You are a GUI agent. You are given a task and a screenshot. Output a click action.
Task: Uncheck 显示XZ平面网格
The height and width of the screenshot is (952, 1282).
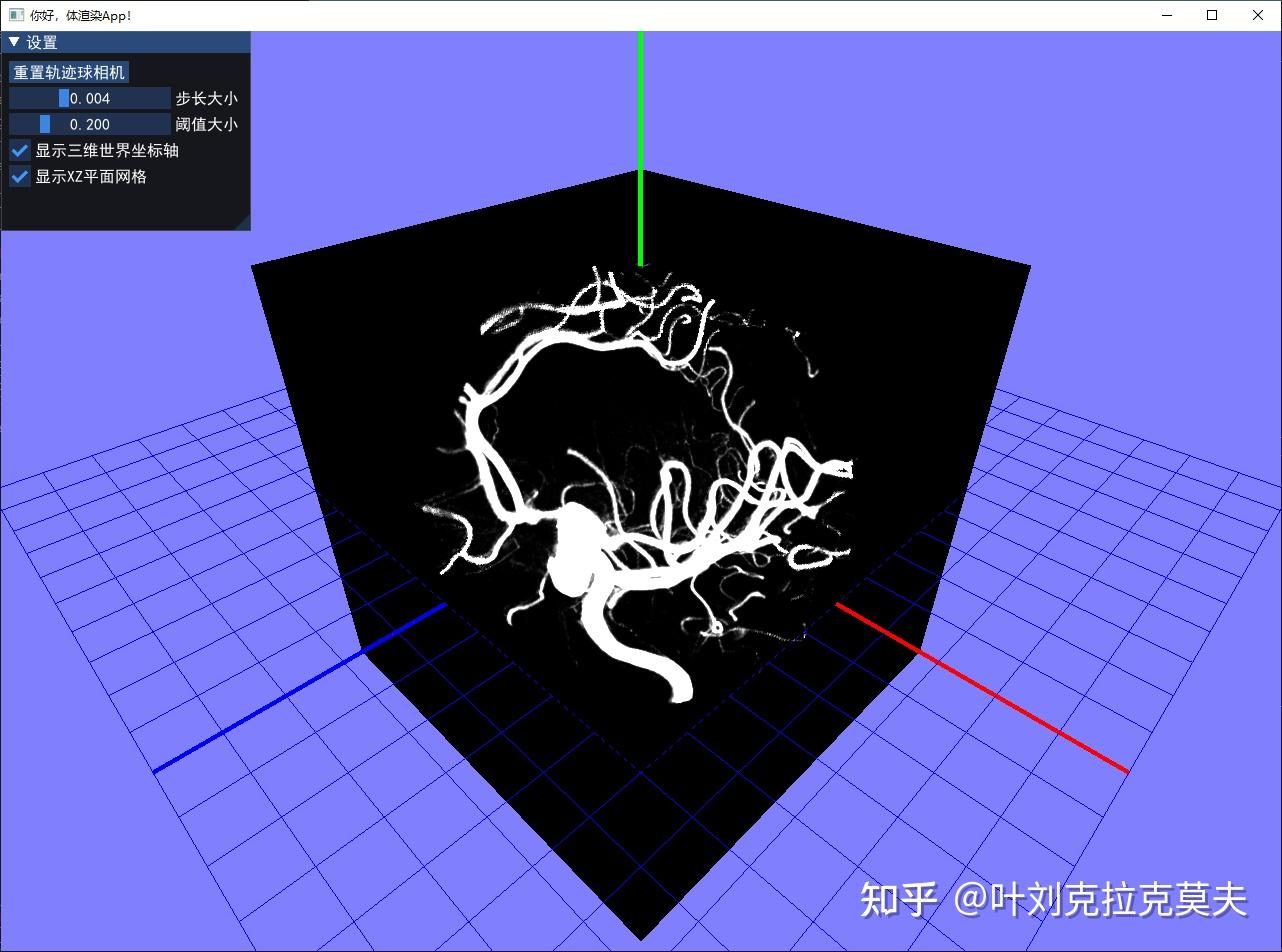(x=18, y=177)
